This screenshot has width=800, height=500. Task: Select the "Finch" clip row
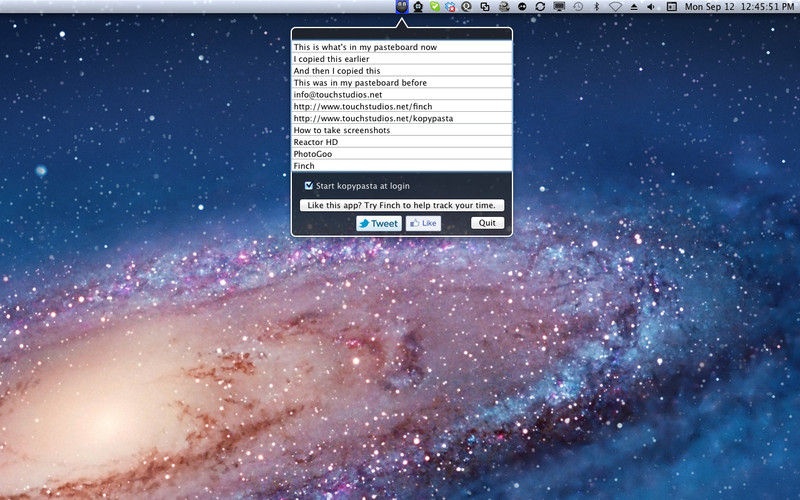402,166
